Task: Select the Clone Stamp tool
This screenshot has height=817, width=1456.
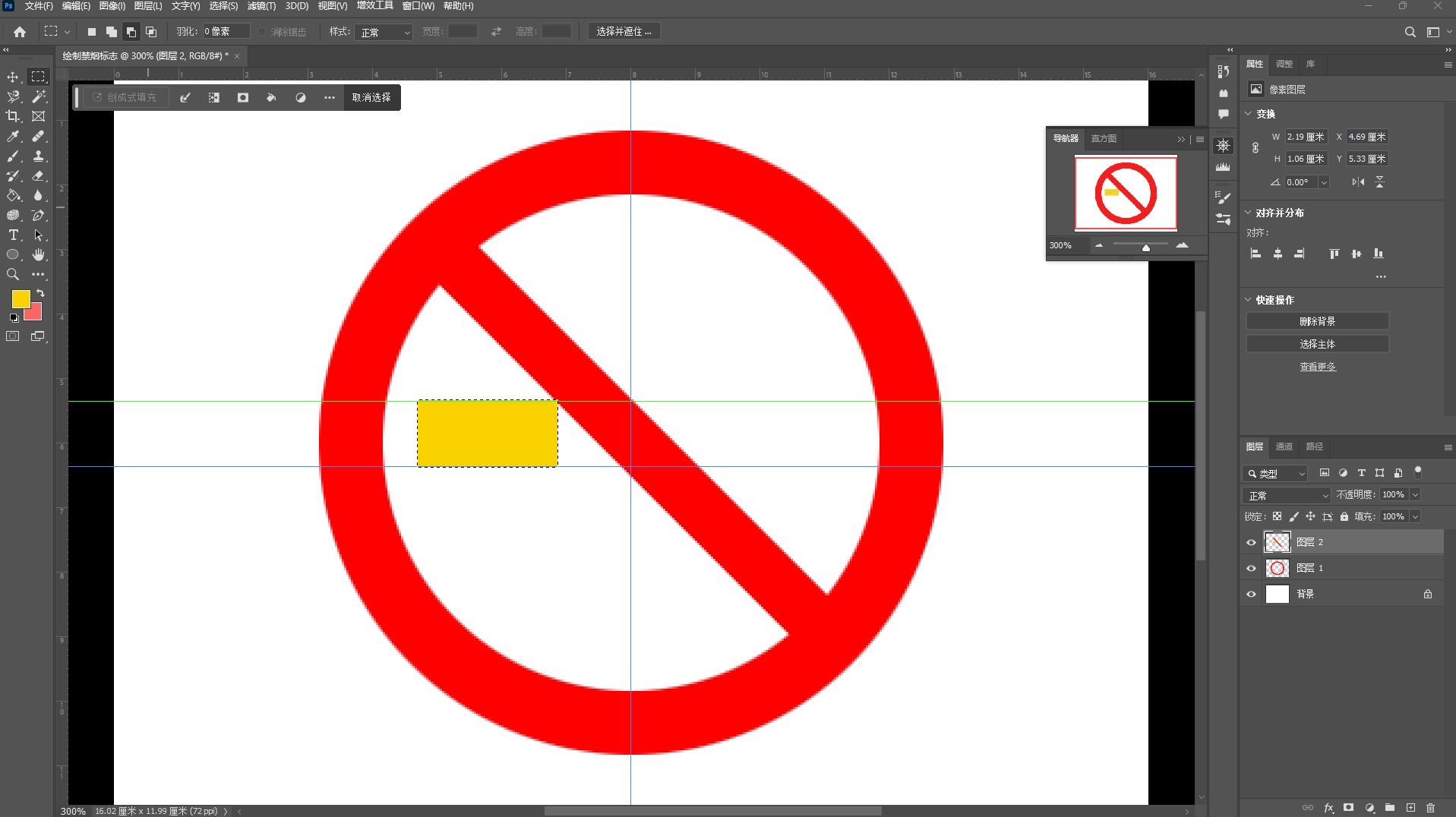Action: click(x=38, y=156)
